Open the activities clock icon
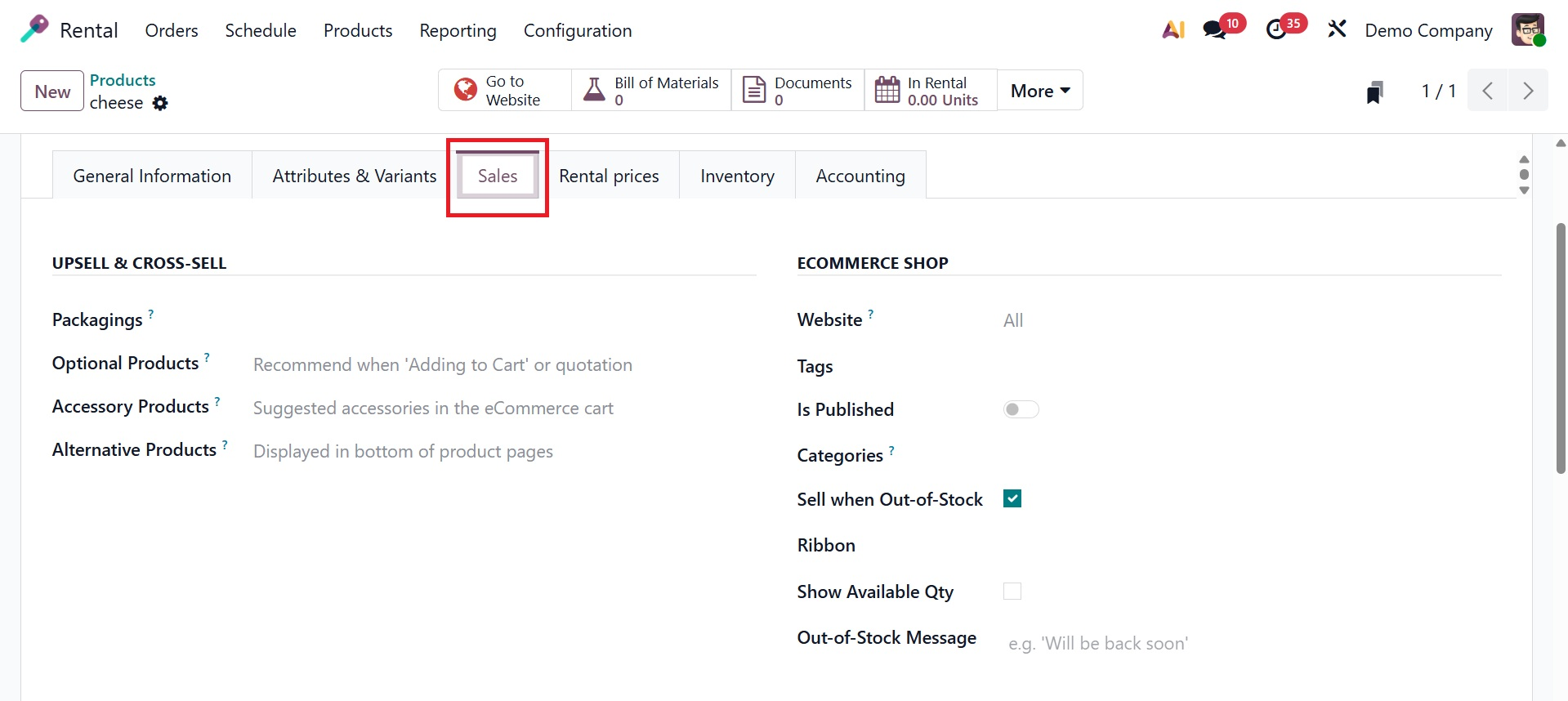 click(1276, 30)
